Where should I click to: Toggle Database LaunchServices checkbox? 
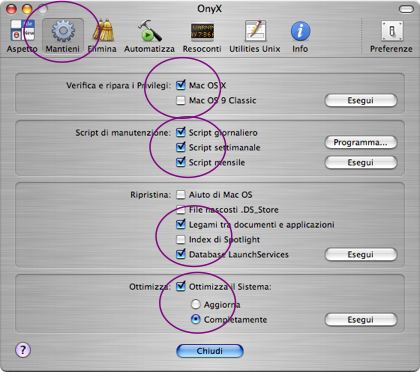[181, 254]
